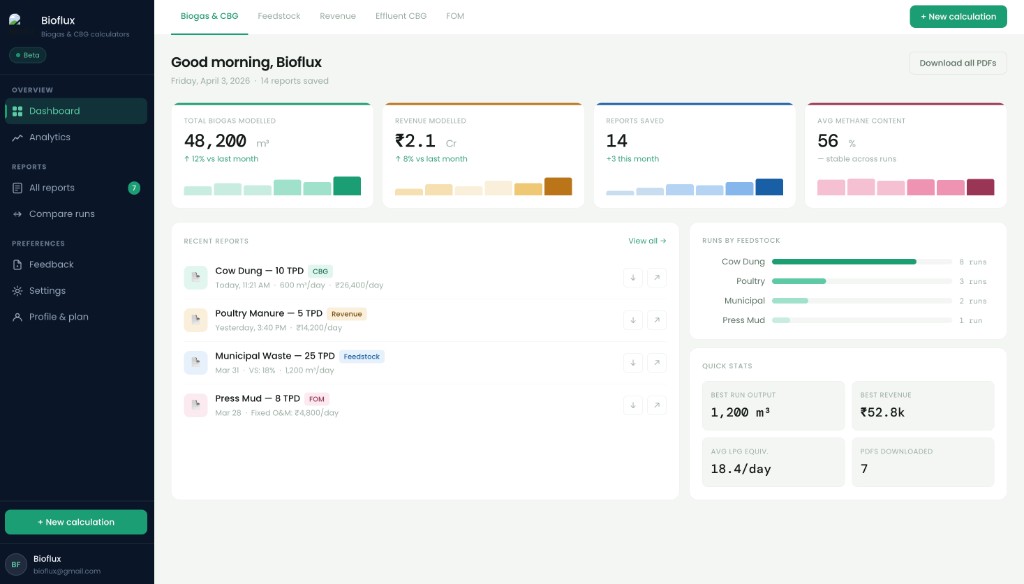Click the green New calculation button
This screenshot has width=1024, height=584.
pos(957,16)
